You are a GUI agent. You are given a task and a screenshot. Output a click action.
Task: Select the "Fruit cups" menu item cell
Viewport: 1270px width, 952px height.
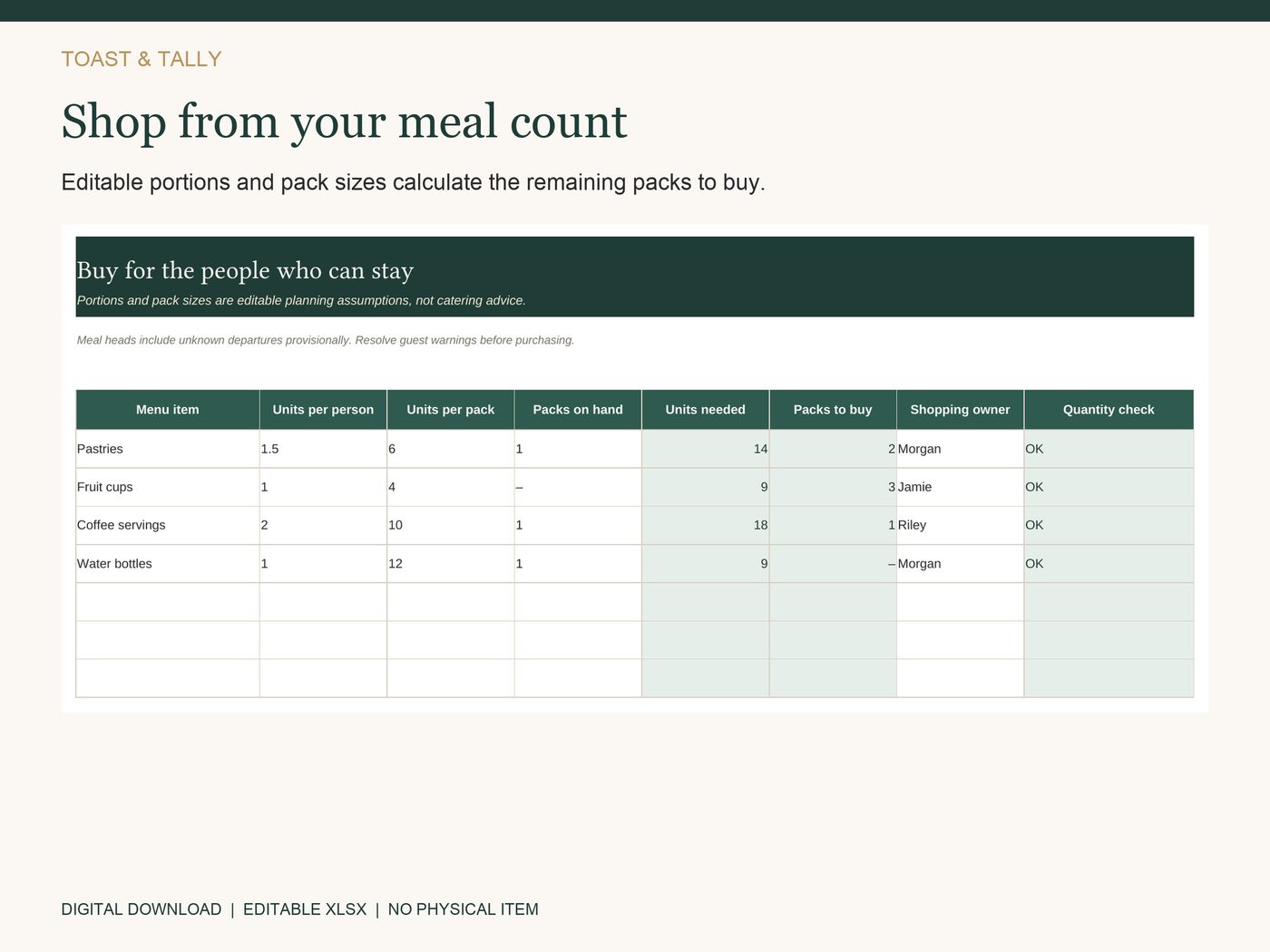(x=168, y=487)
